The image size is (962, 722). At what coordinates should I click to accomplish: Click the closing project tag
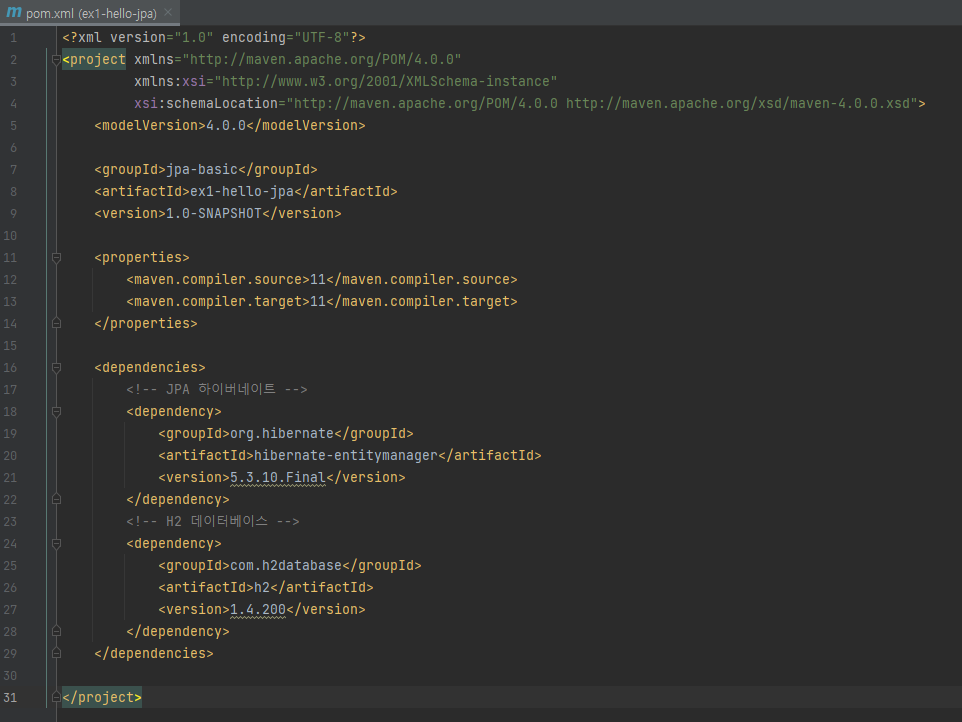(102, 697)
